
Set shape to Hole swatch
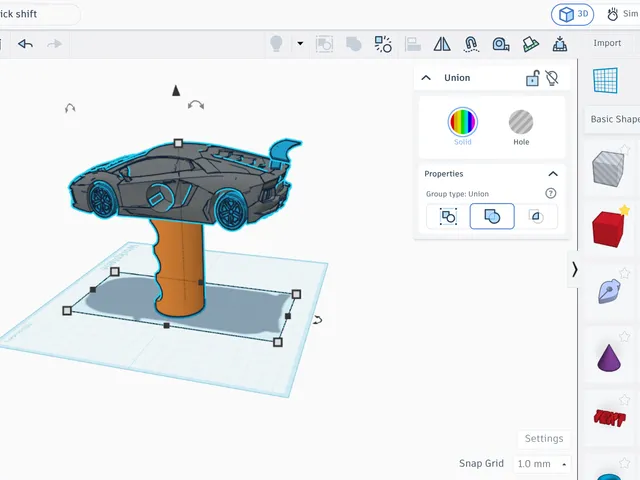click(521, 122)
